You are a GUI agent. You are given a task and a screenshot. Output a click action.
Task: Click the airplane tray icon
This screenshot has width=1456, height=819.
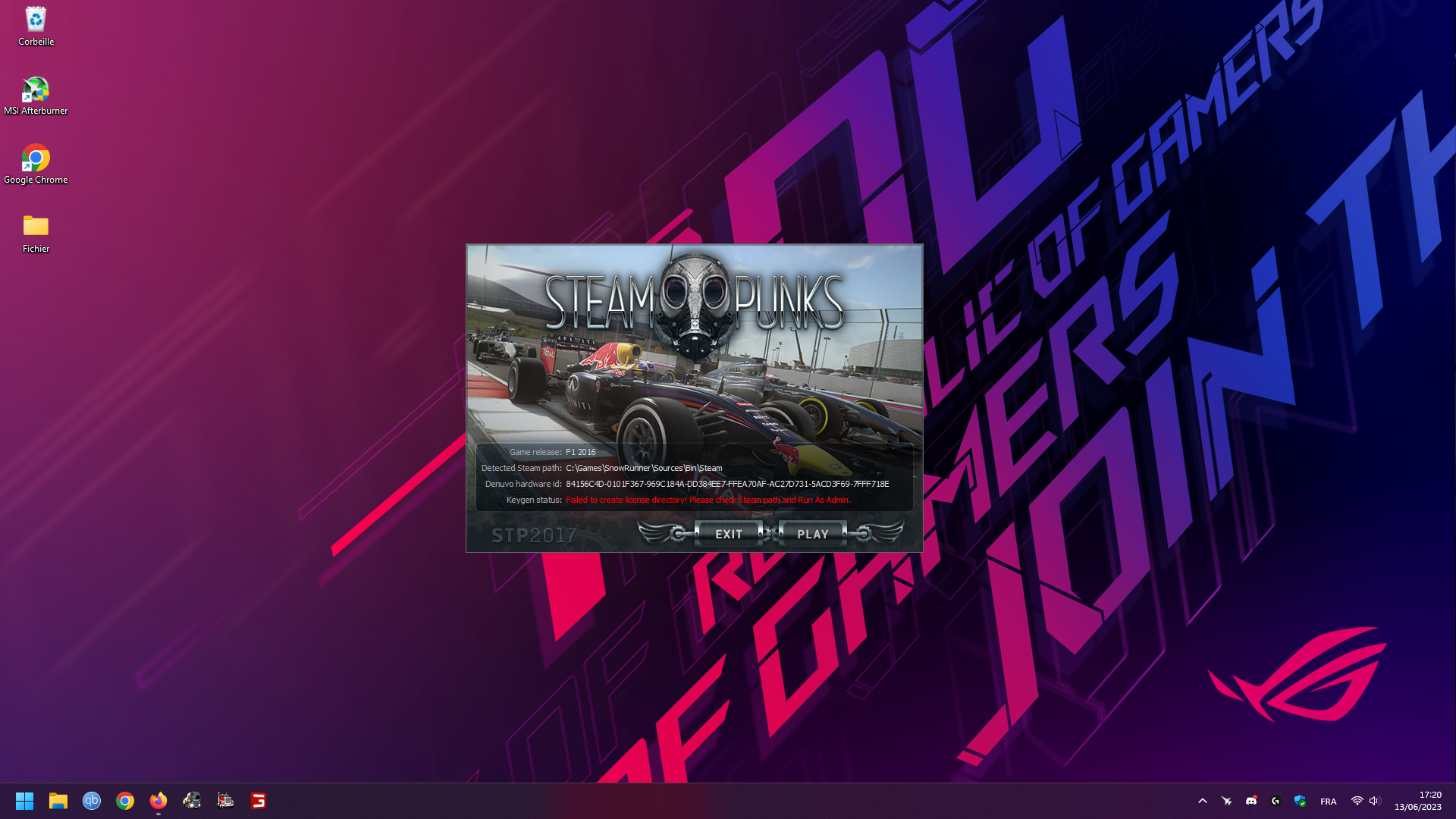(x=1227, y=801)
